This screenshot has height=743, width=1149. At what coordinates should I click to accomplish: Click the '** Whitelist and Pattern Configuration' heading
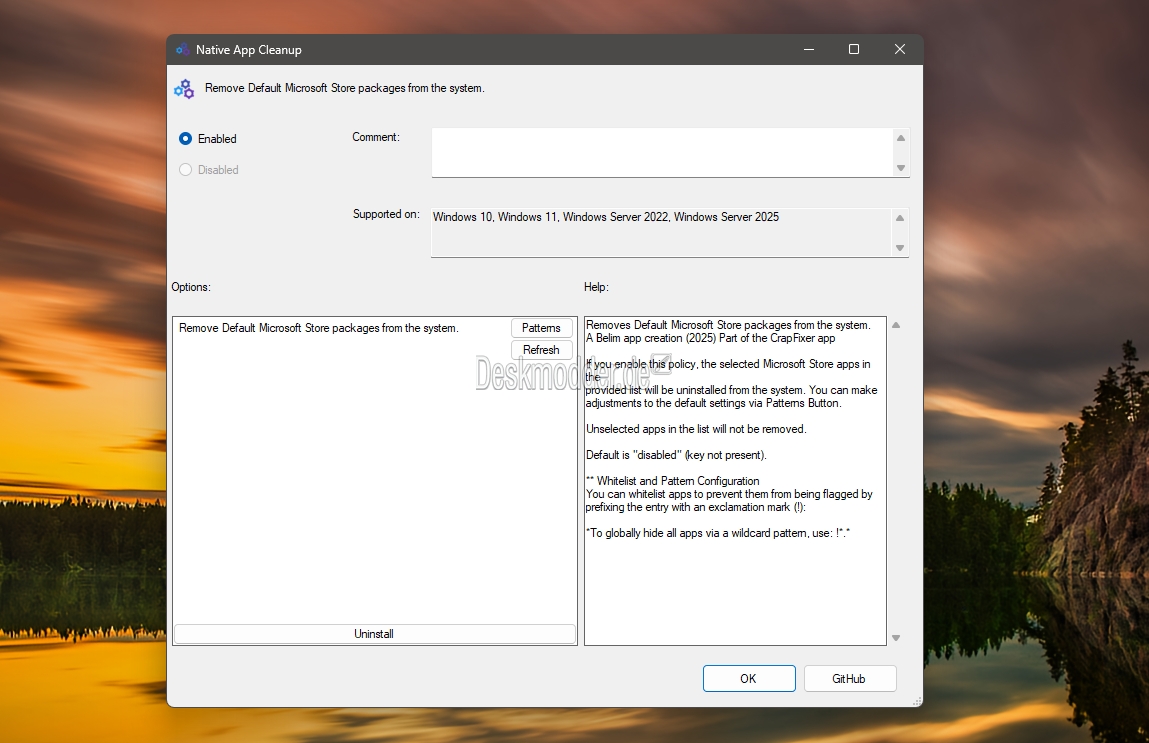coord(673,481)
